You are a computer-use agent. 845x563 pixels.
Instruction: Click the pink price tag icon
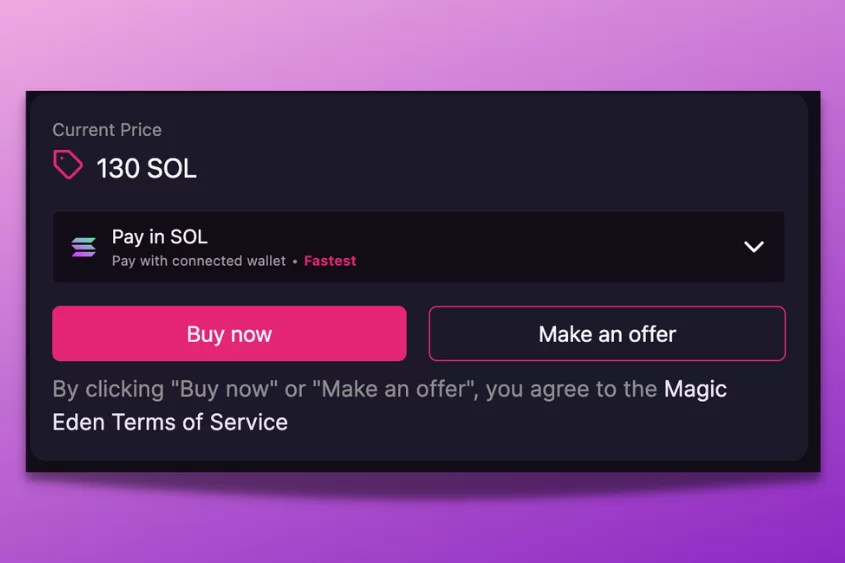pos(67,165)
